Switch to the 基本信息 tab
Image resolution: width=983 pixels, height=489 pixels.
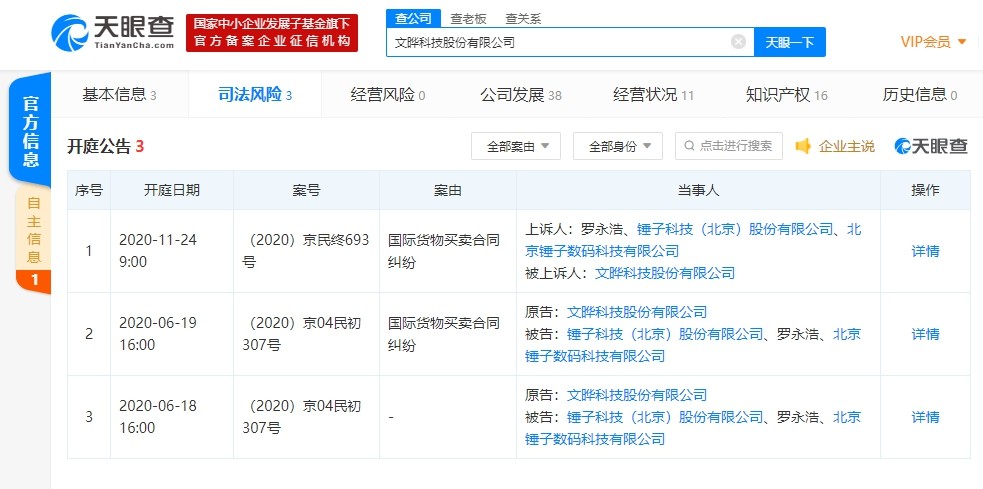pyautogui.click(x=118, y=95)
